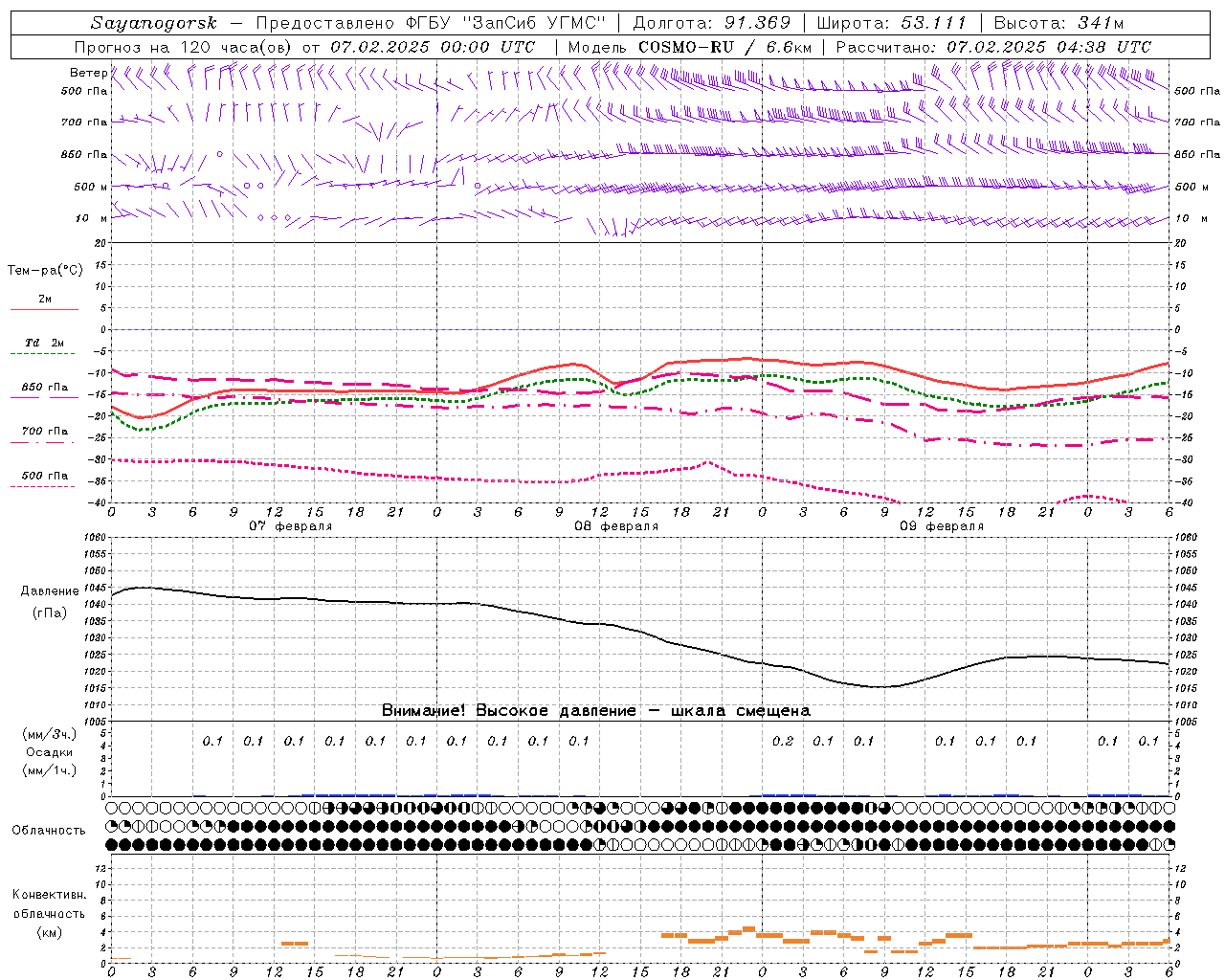Click the Долгота: 91.369 value
The image size is (1225, 980).
712,23
